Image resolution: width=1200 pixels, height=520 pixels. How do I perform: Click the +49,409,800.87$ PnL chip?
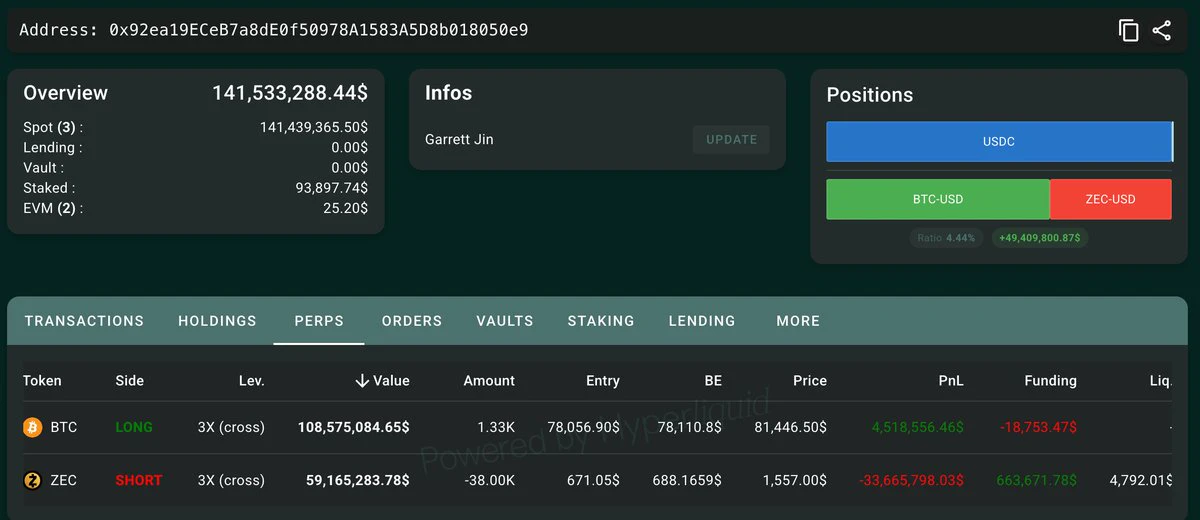coord(1040,238)
